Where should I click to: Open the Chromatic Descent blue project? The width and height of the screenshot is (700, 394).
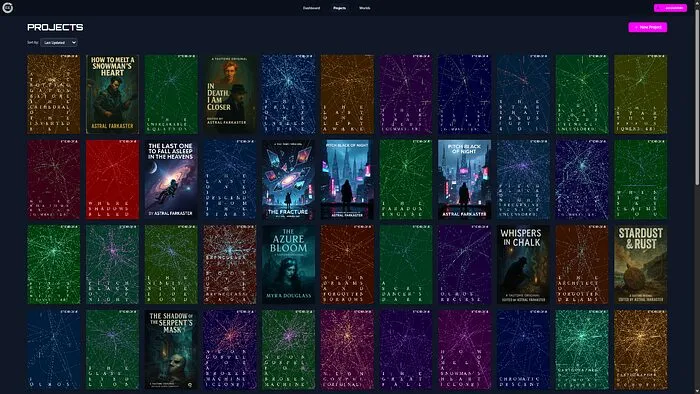523,350
